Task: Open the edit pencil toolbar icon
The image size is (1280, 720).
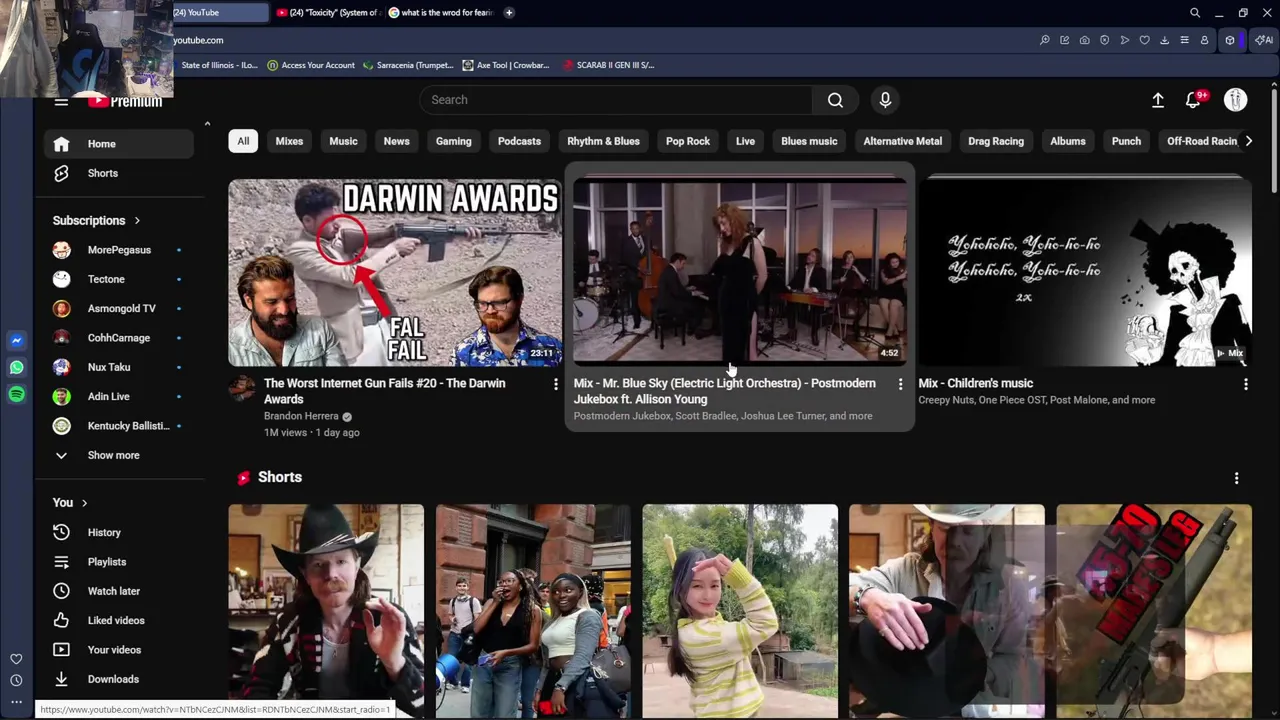Action: [x=1064, y=40]
